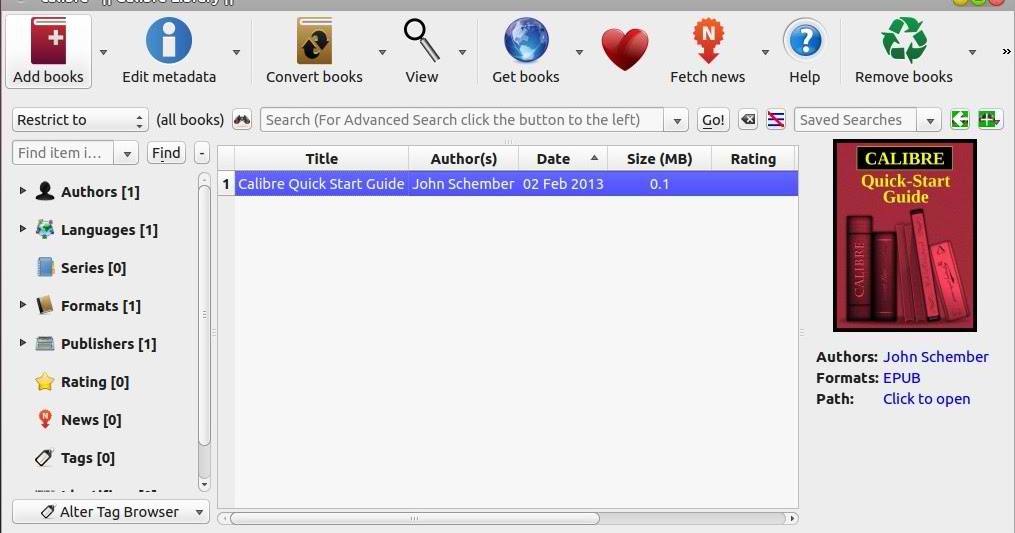The height and width of the screenshot is (533, 1015).
Task: Open the Saved Searches dropdown arrow
Action: (930, 120)
